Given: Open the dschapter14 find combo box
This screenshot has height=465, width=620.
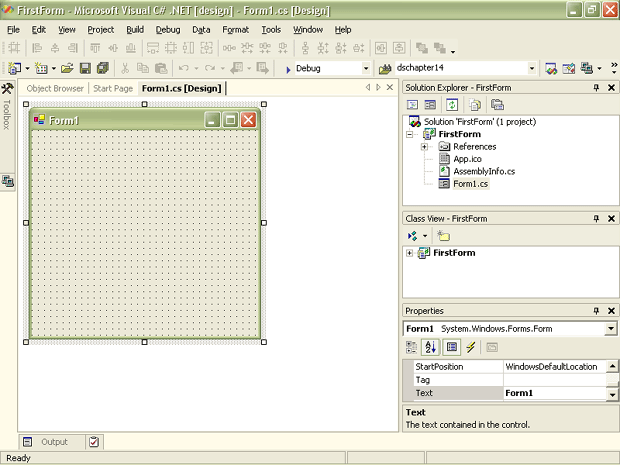Looking at the screenshot, I should (x=532, y=68).
